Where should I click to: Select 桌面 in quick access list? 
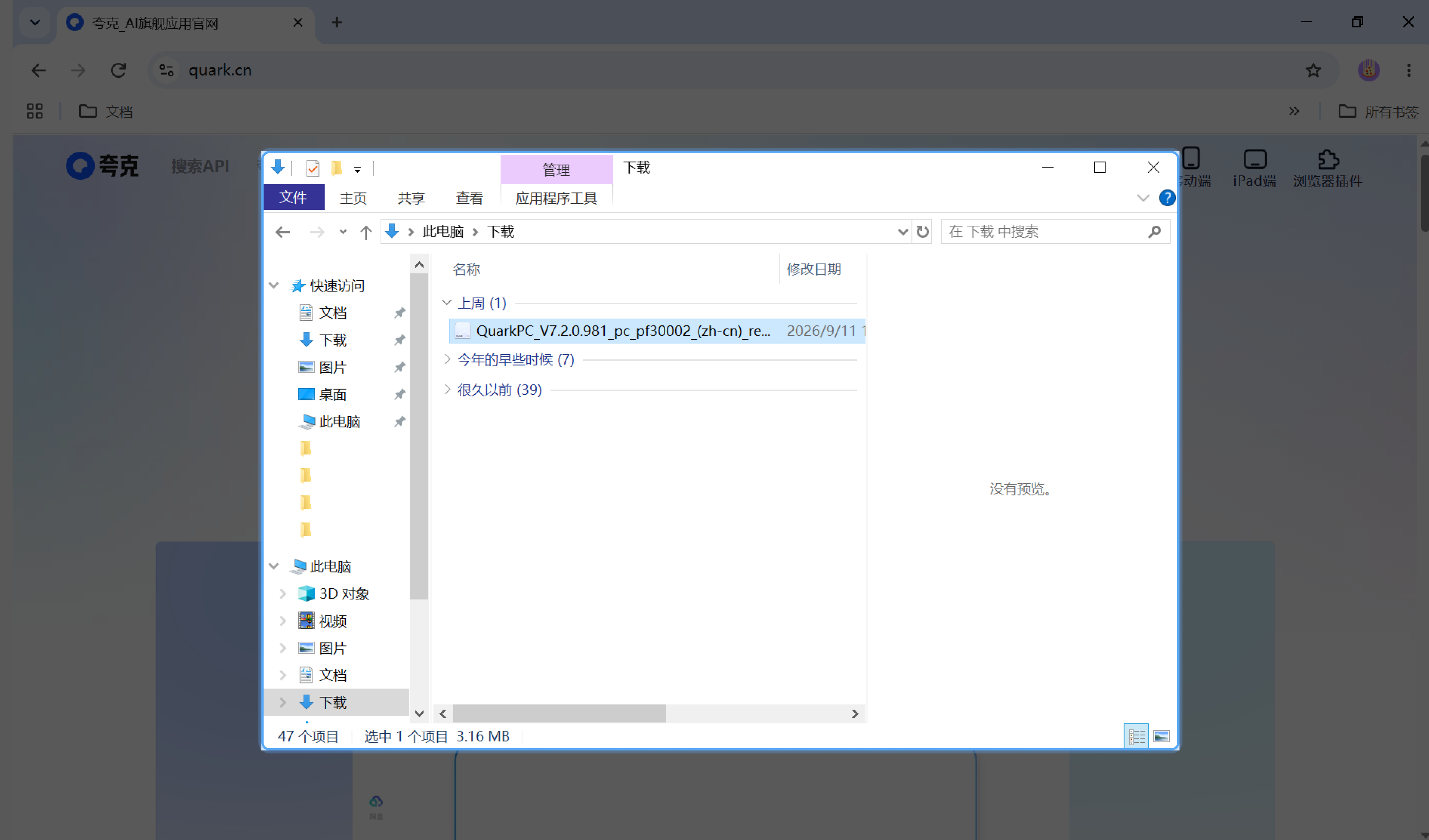pyautogui.click(x=332, y=394)
